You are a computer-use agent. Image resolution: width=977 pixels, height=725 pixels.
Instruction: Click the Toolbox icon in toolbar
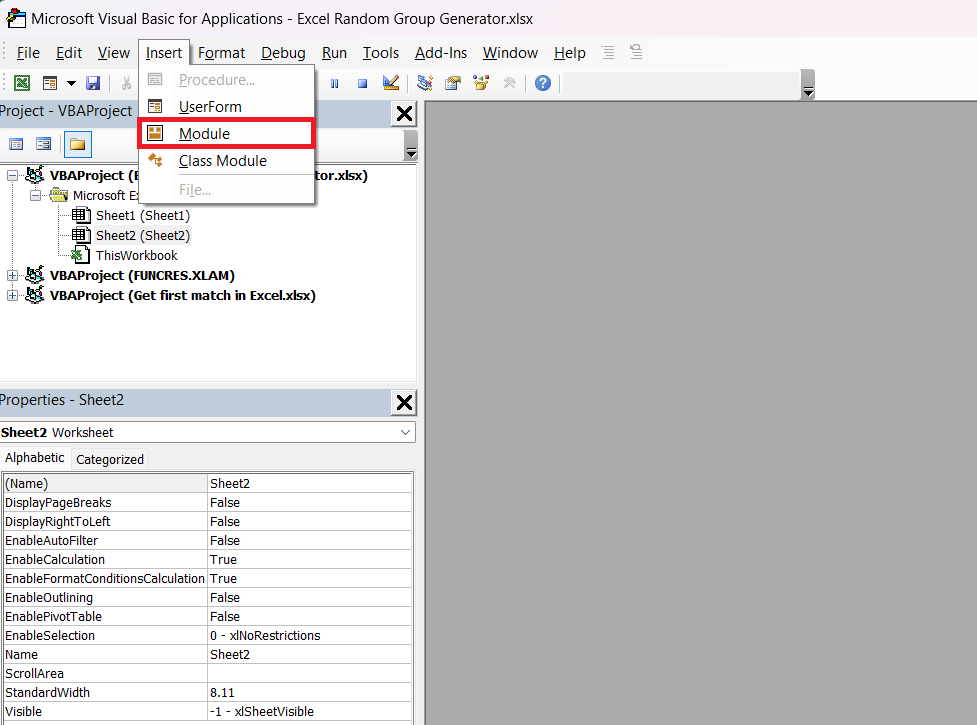coord(509,83)
